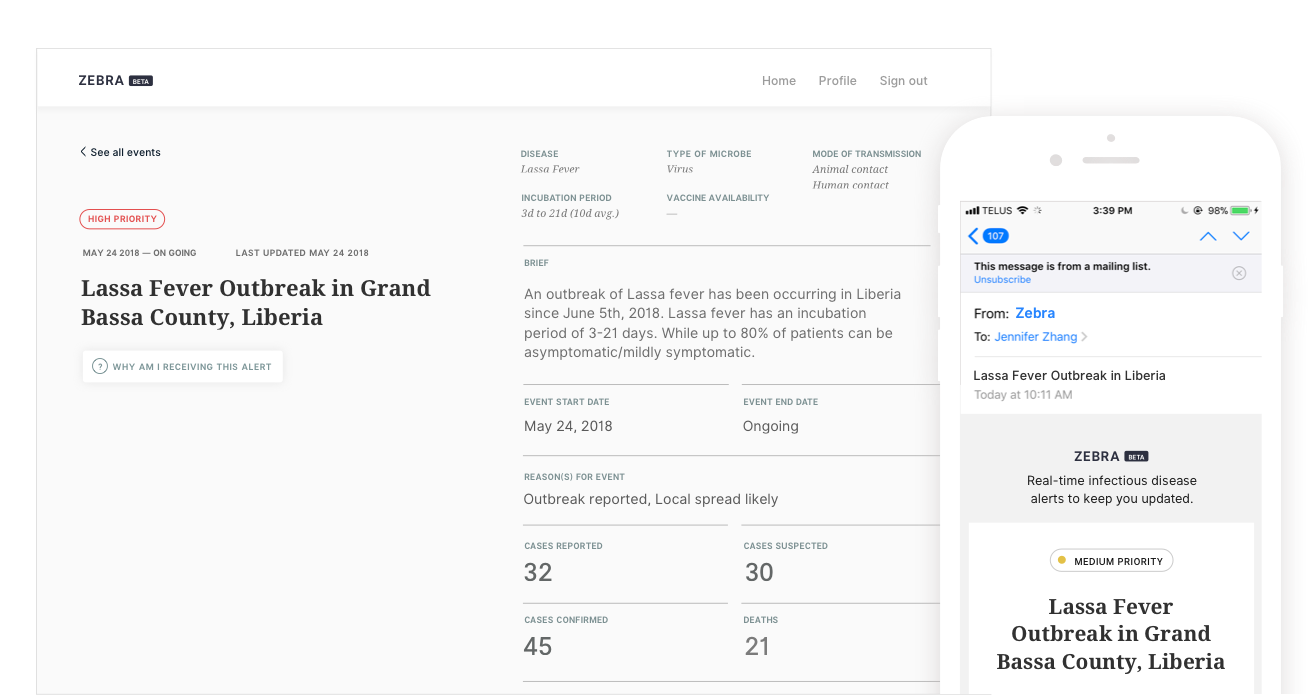1310x696 pixels.
Task: Expand recipient details chevron beside Jennifer Zhang
Action: pyautogui.click(x=1085, y=337)
